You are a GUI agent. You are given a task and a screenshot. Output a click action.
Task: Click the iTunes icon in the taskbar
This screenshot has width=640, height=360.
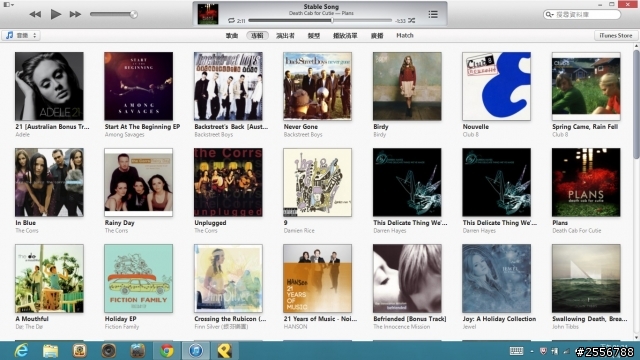pyautogui.click(x=196, y=351)
